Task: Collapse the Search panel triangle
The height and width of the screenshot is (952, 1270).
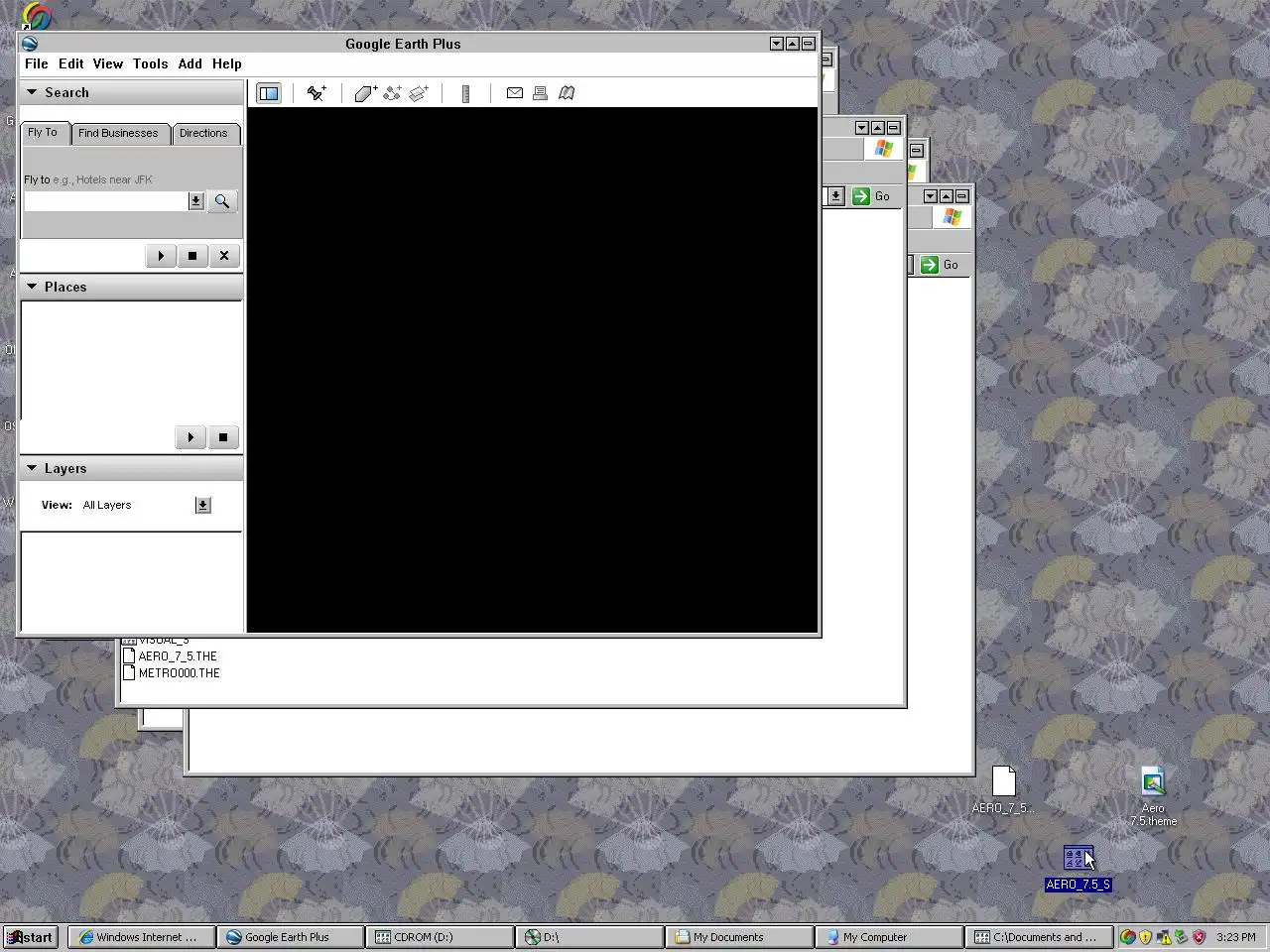Action: [32, 92]
